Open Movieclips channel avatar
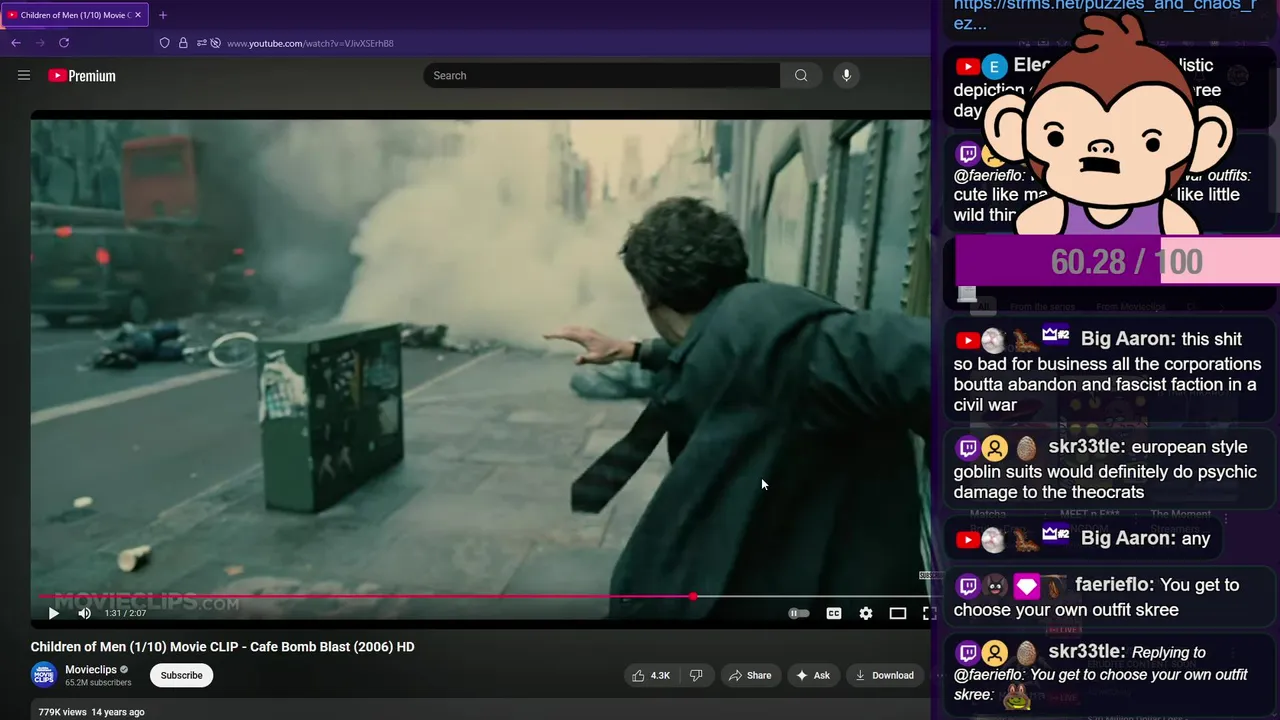 (x=44, y=675)
